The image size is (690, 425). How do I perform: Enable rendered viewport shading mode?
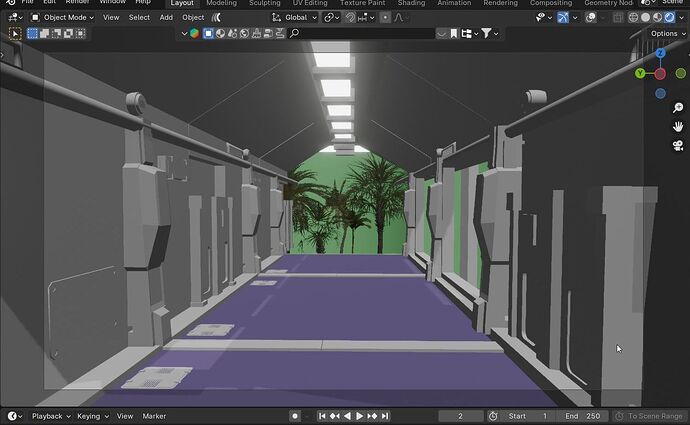(x=669, y=17)
